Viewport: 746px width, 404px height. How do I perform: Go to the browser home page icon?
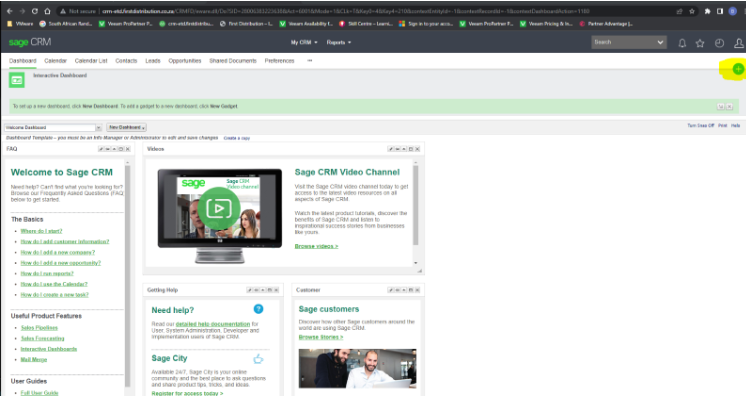(x=47, y=11)
